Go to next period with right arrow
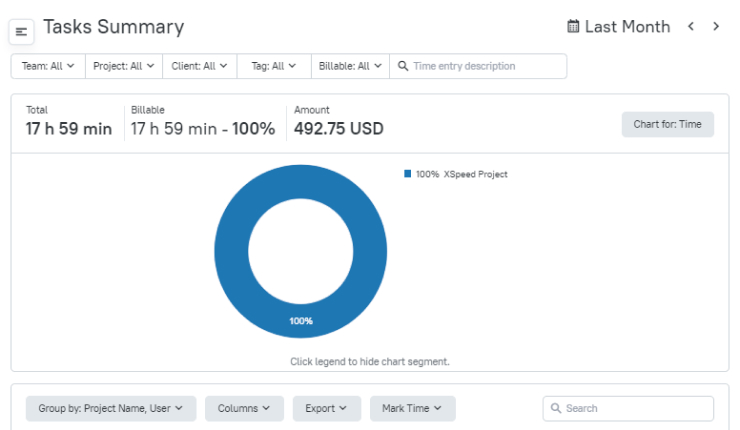The height and width of the screenshot is (430, 740). click(x=716, y=26)
